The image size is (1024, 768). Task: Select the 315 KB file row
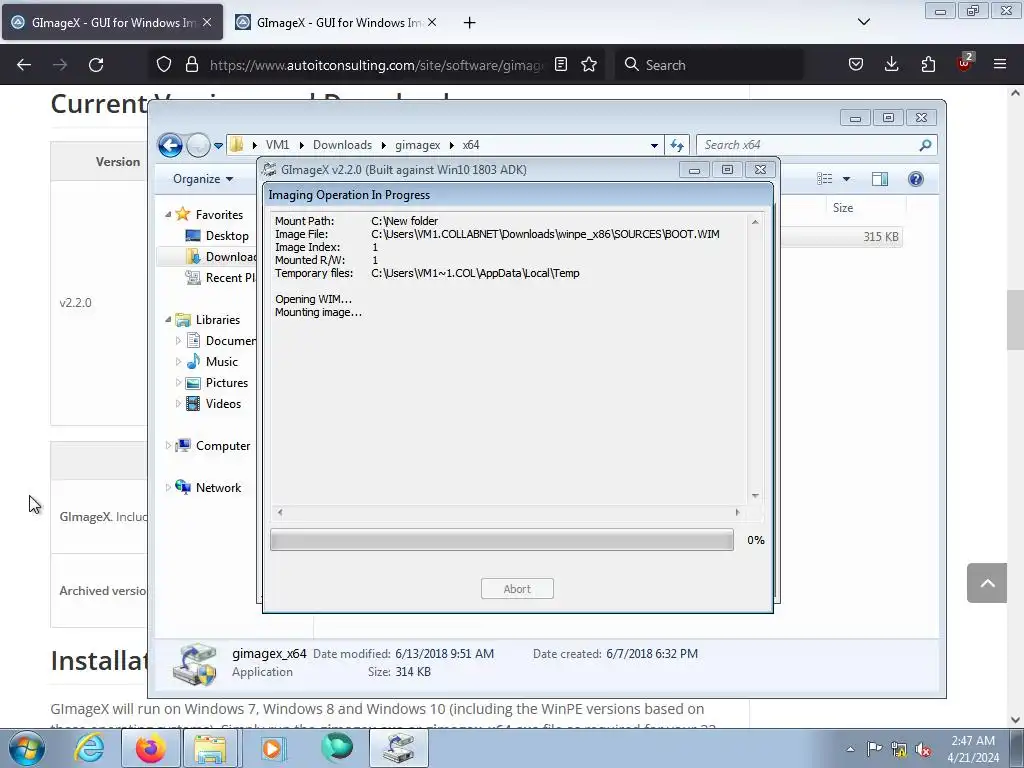(x=841, y=237)
